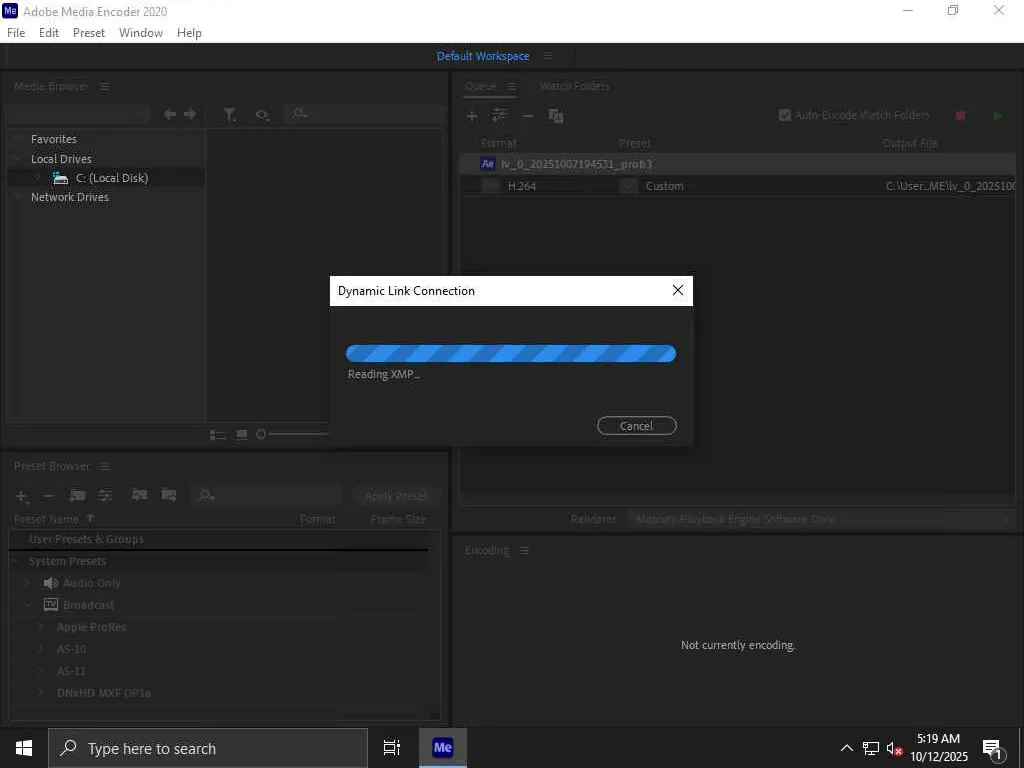The image size is (1024, 768).
Task: Close the Dynamic Link Connection dialog with X
Action: coord(678,291)
